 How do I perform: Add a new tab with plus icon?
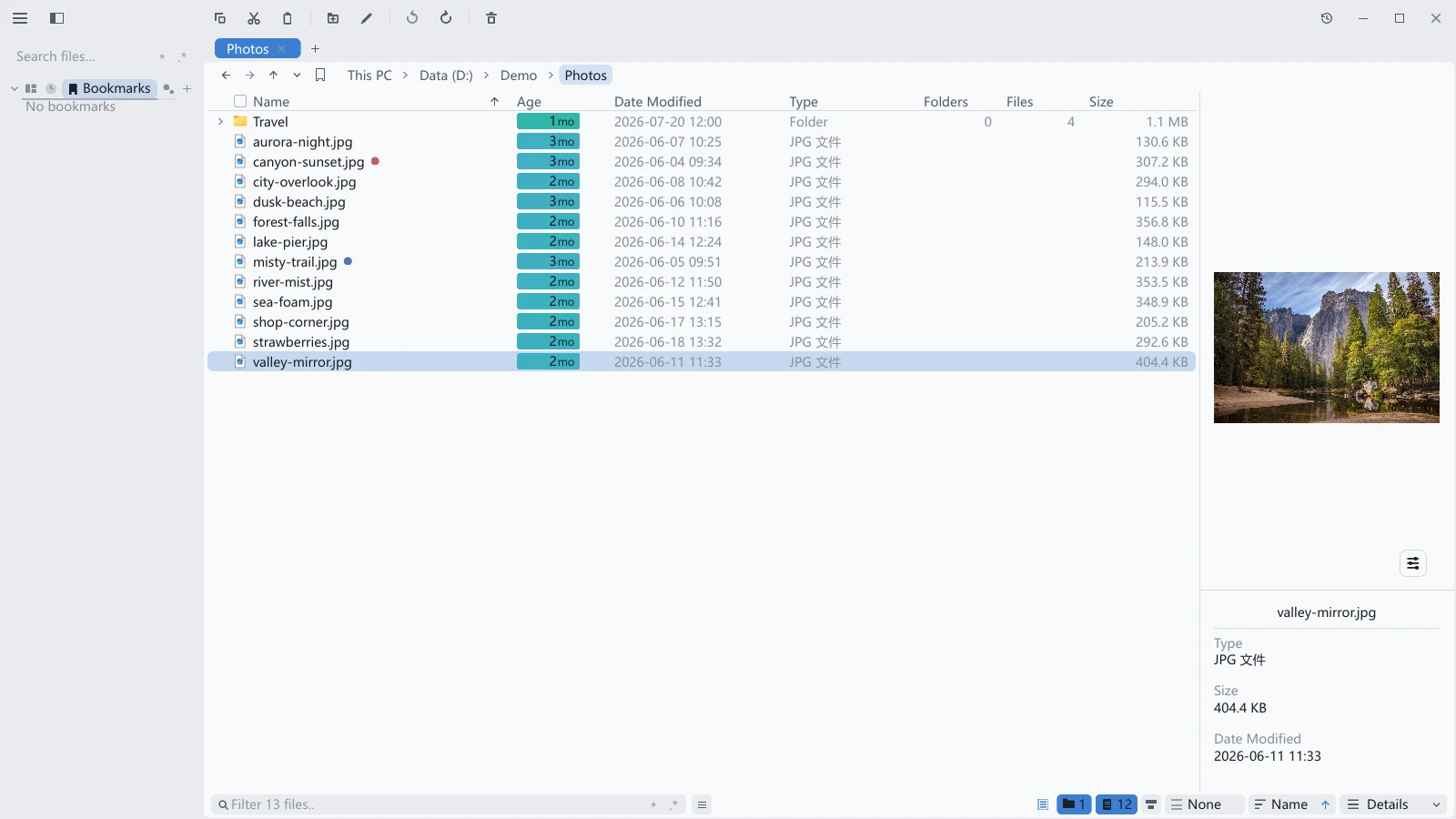point(316,49)
